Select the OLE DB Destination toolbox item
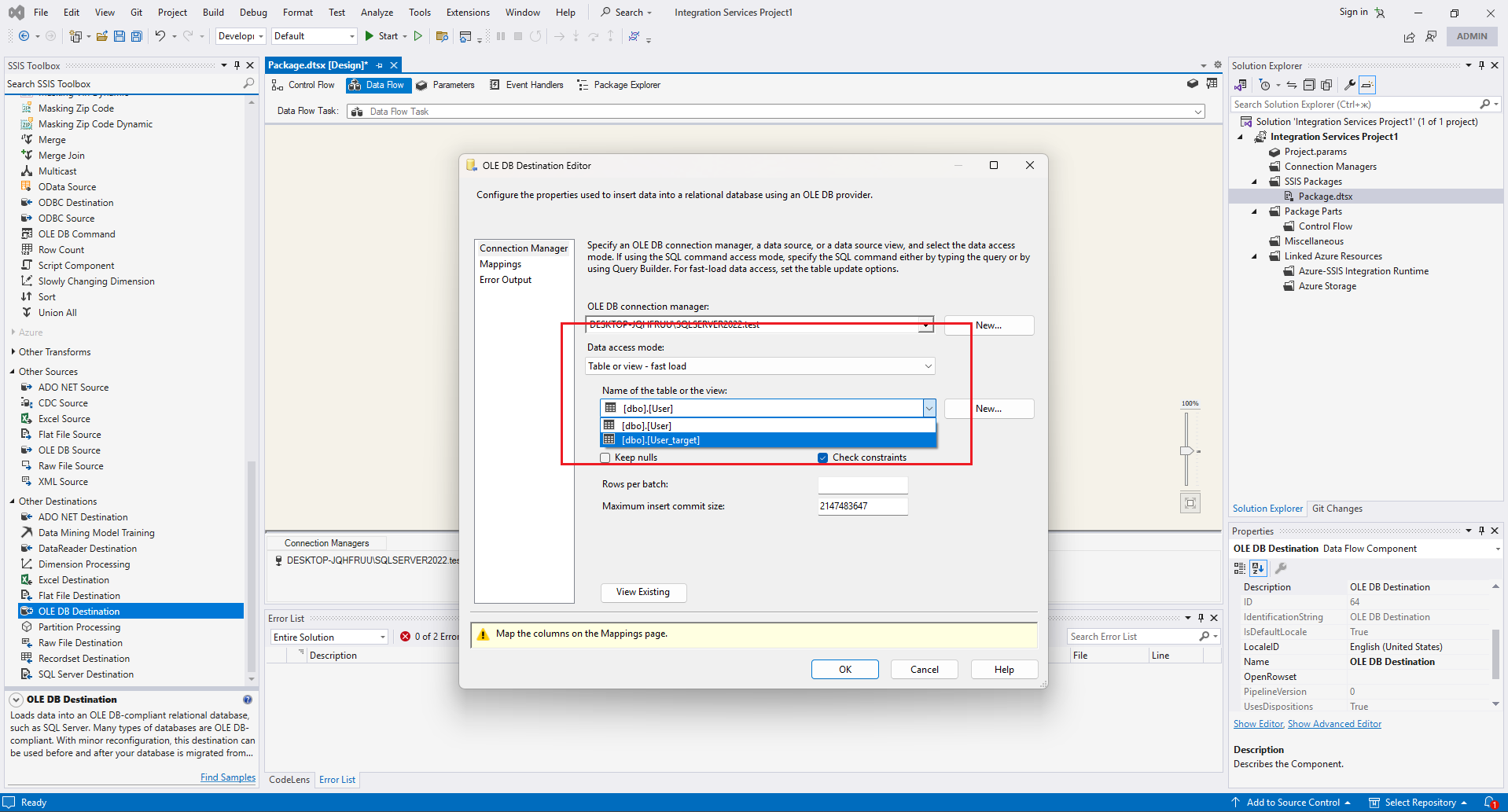Image resolution: width=1508 pixels, height=812 pixels. pos(131,612)
